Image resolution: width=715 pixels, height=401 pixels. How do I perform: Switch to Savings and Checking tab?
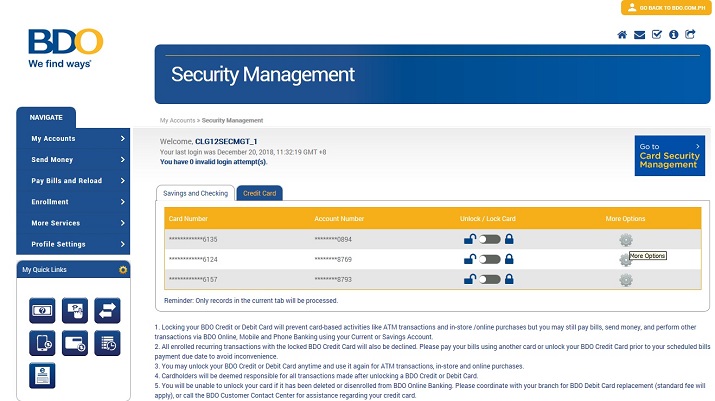(195, 193)
